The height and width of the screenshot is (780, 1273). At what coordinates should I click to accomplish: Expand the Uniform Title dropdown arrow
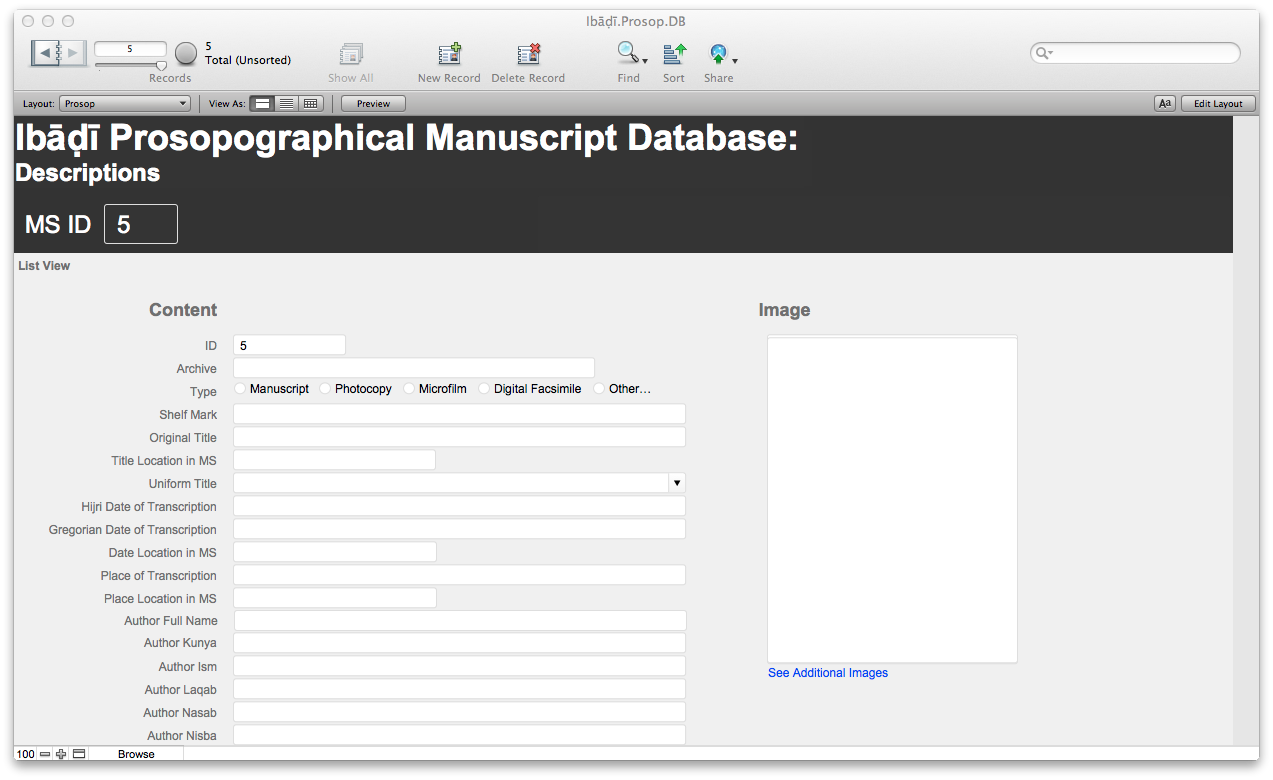(677, 483)
